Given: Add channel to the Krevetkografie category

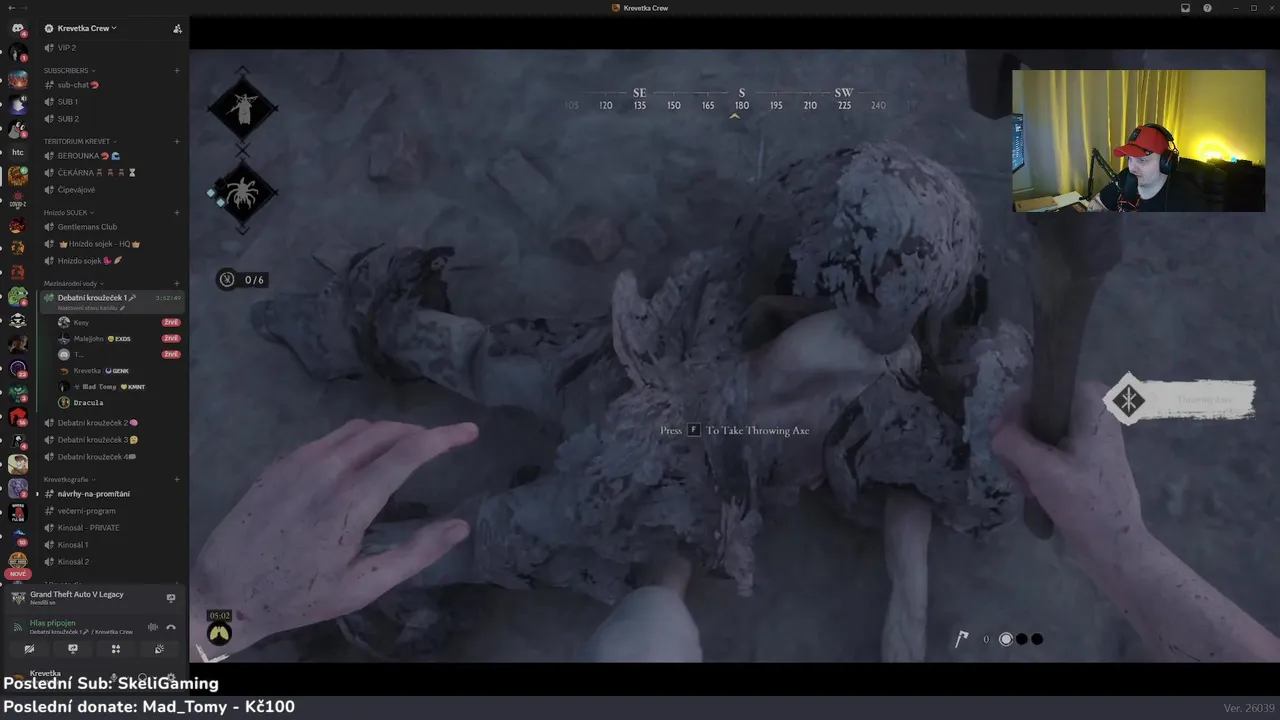Looking at the screenshot, I should click(177, 479).
